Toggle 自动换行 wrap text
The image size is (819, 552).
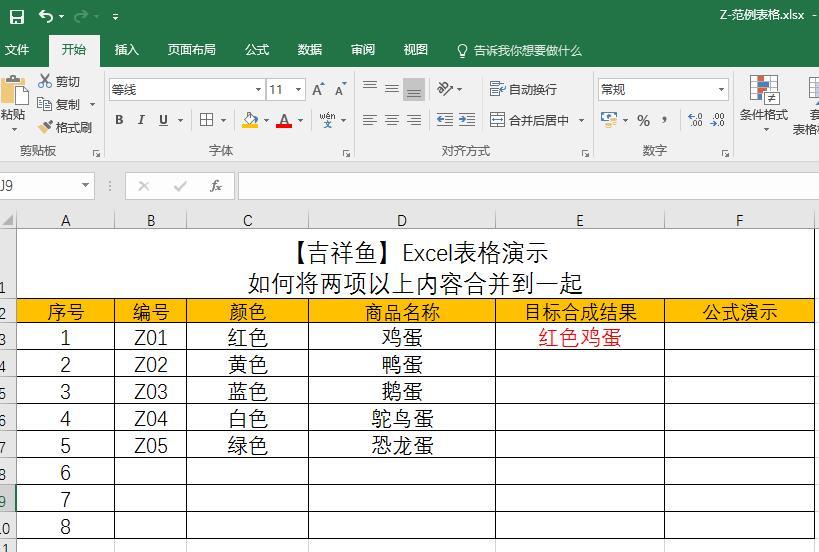pos(523,89)
